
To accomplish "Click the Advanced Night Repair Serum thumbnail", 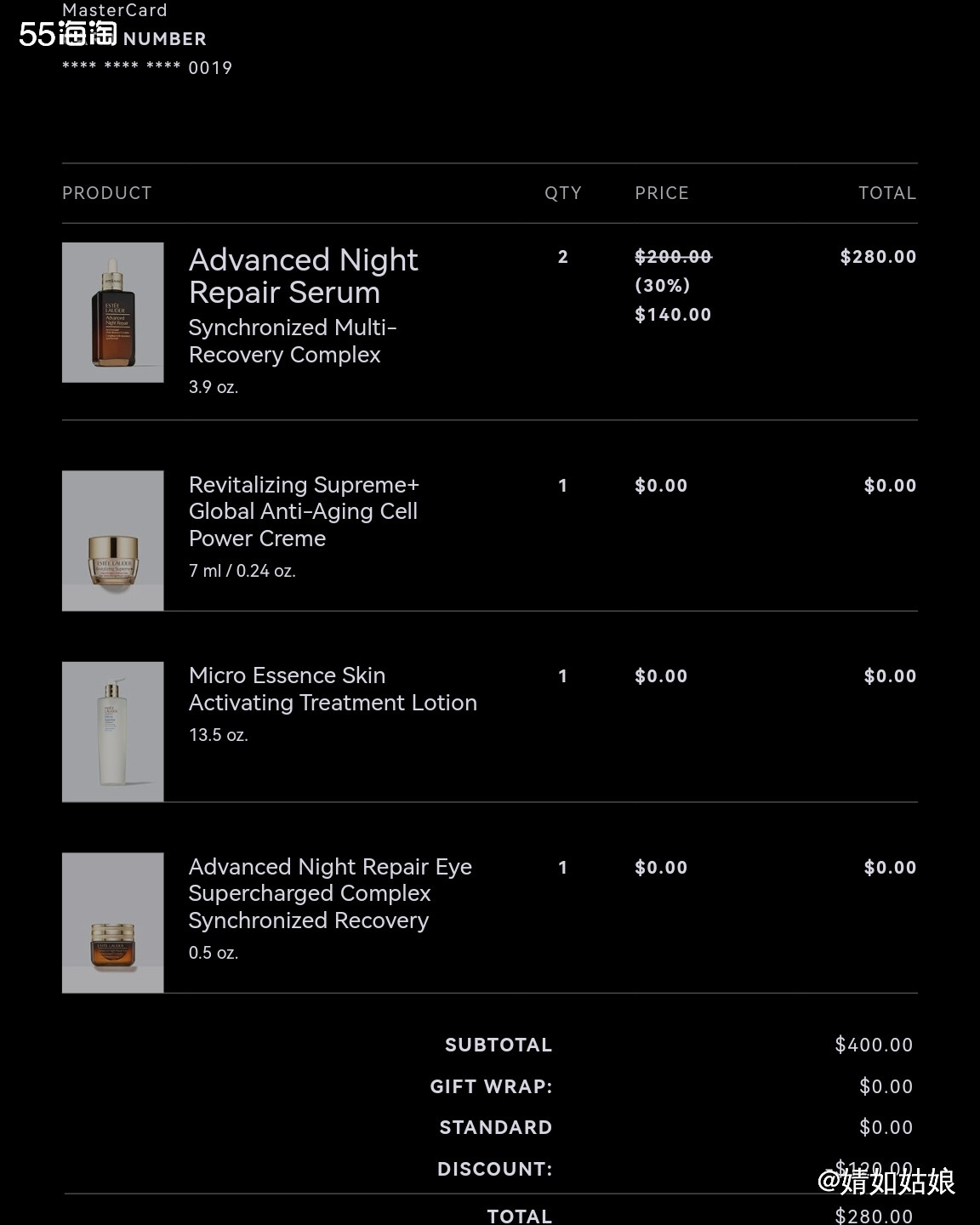I will pos(112,312).
